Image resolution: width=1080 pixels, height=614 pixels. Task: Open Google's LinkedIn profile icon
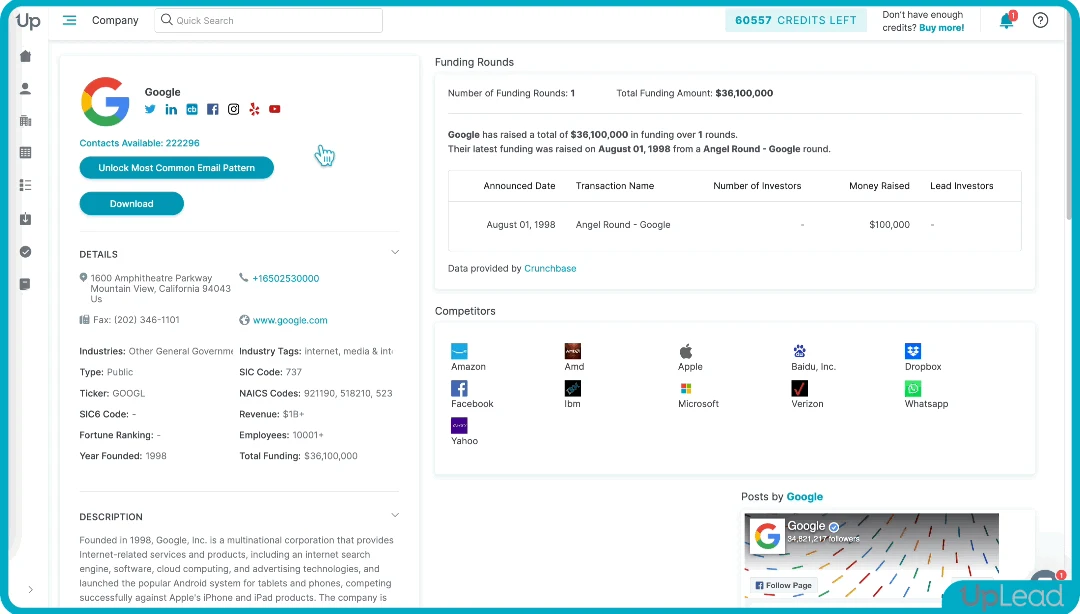point(171,109)
